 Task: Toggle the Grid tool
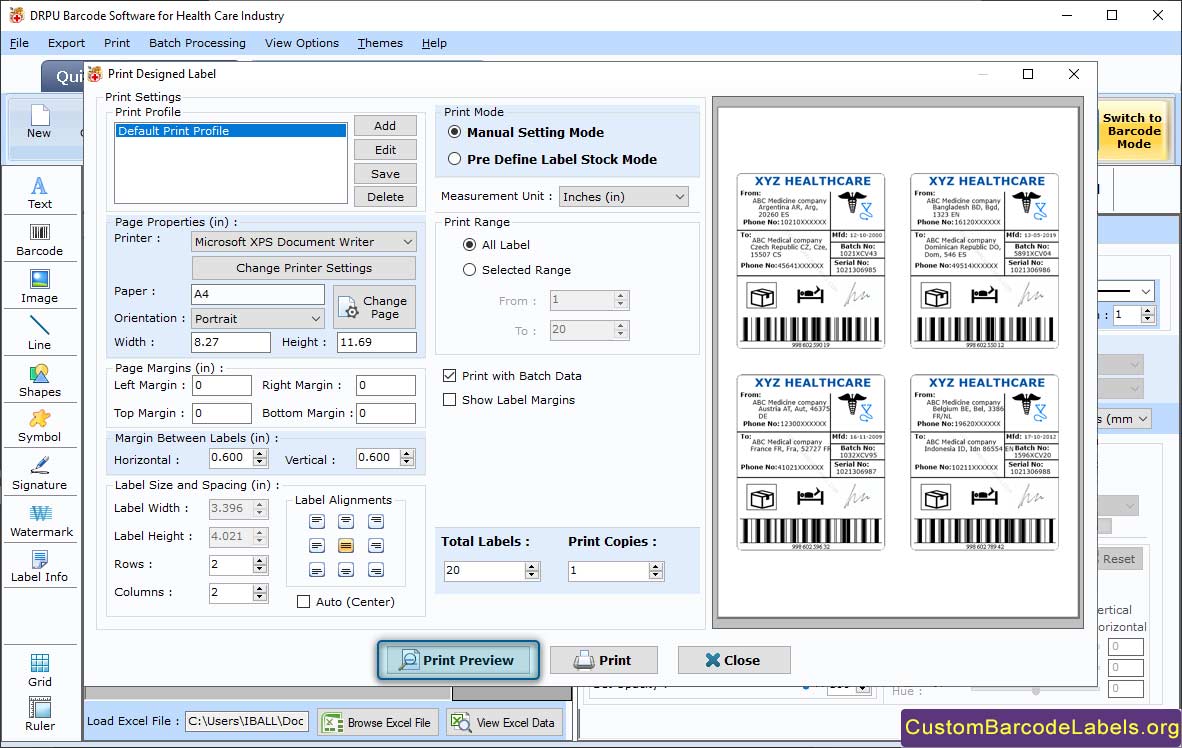click(x=39, y=670)
